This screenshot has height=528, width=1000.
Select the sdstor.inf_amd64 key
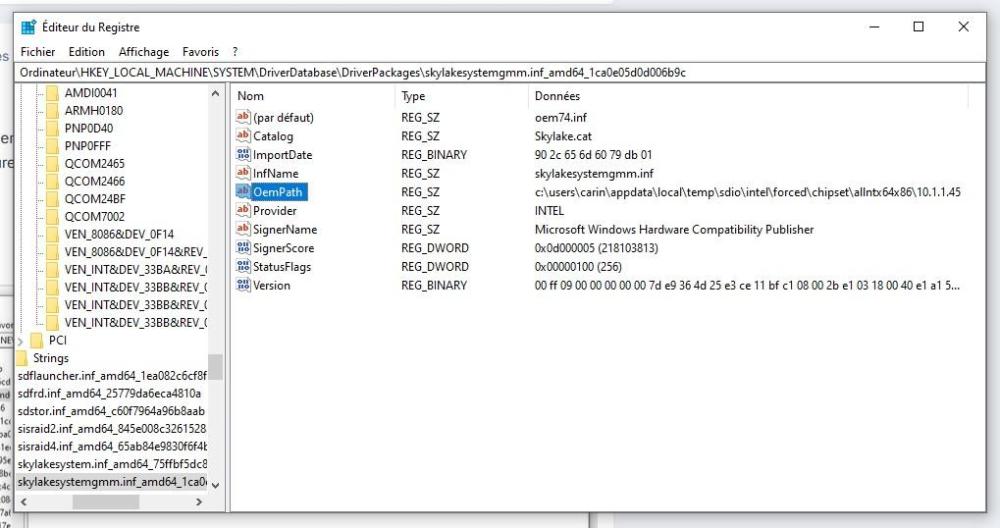(x=111, y=411)
